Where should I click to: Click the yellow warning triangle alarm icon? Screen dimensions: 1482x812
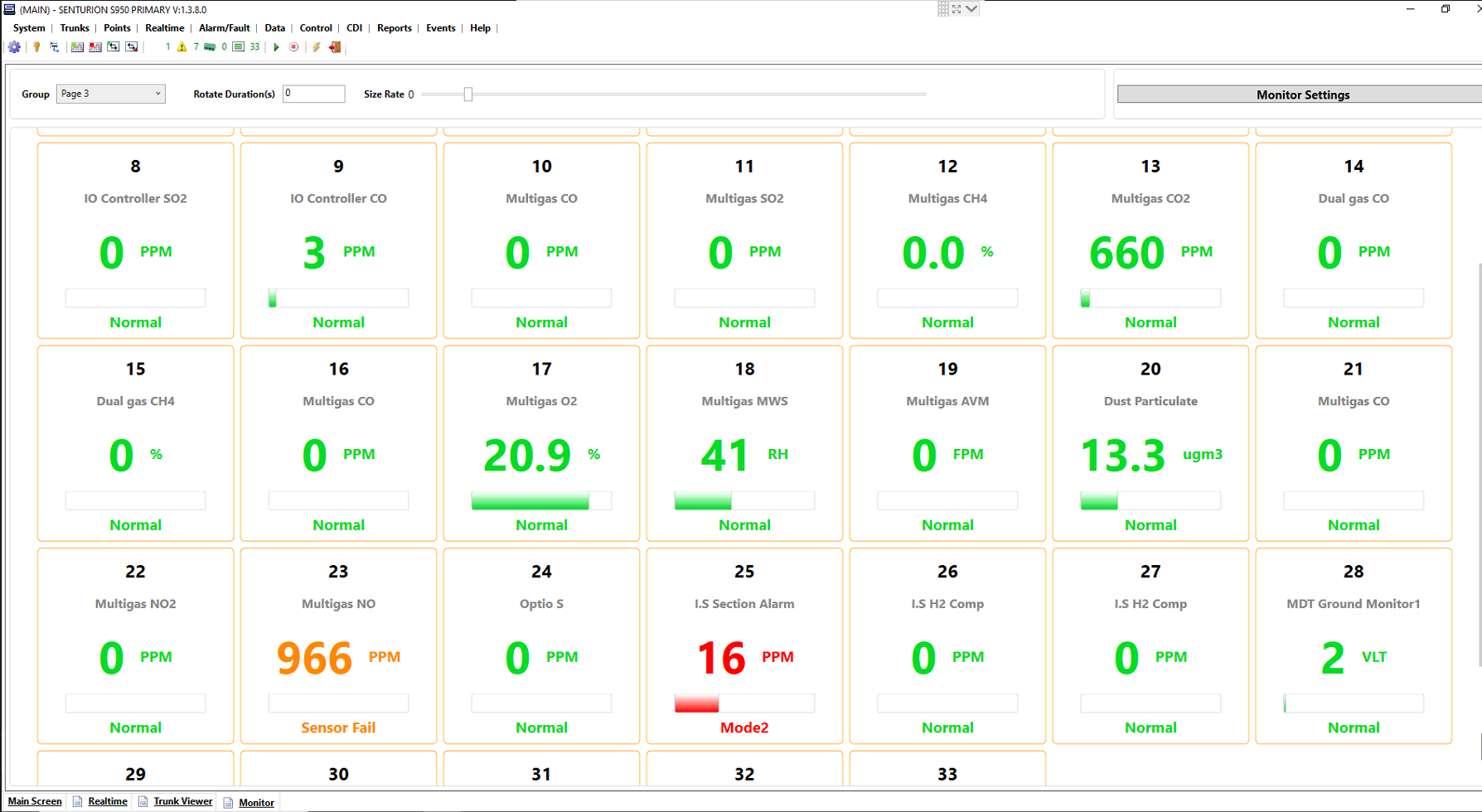(x=182, y=47)
